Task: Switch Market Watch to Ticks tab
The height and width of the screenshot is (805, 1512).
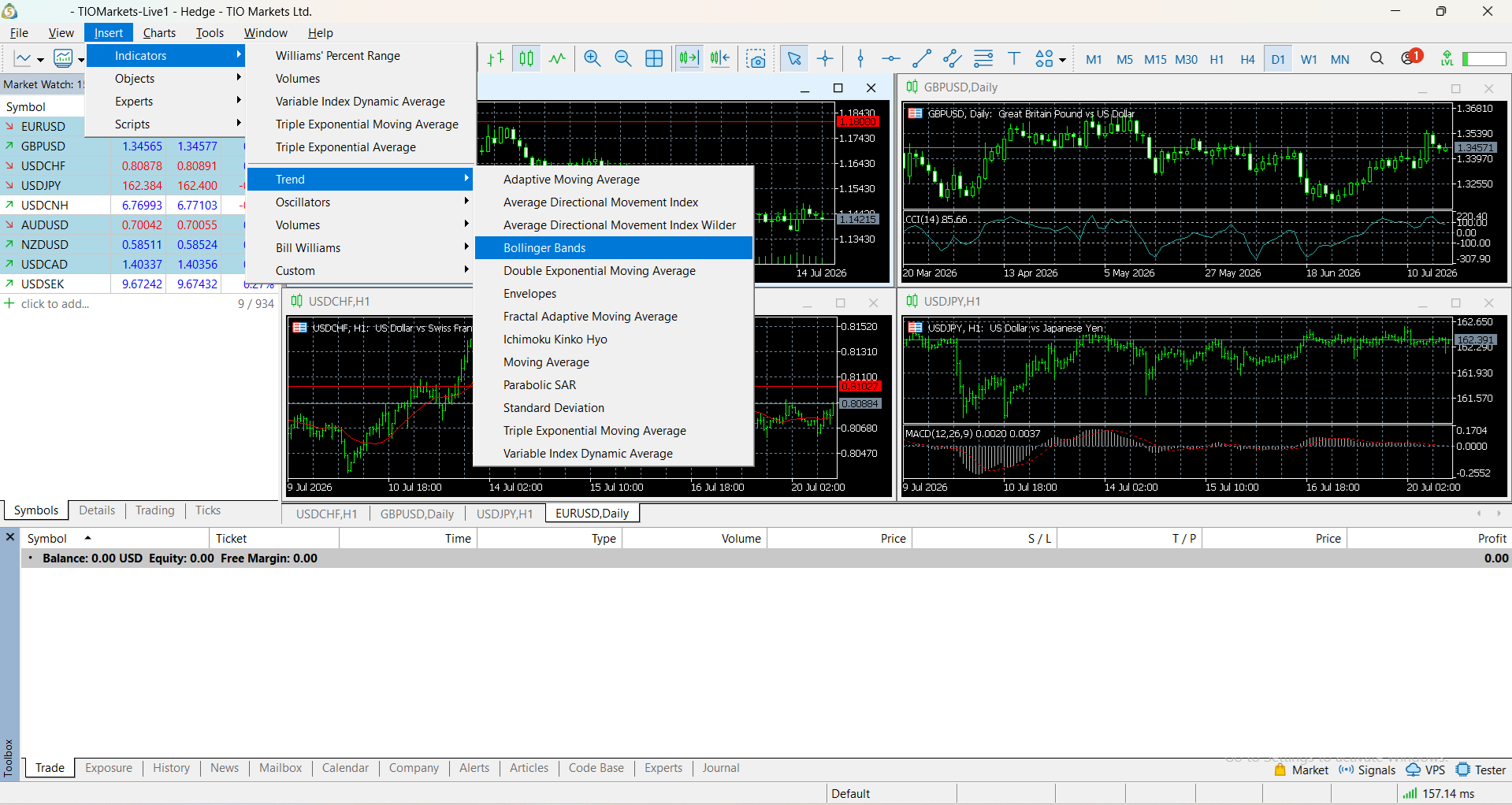Action: click(x=208, y=510)
